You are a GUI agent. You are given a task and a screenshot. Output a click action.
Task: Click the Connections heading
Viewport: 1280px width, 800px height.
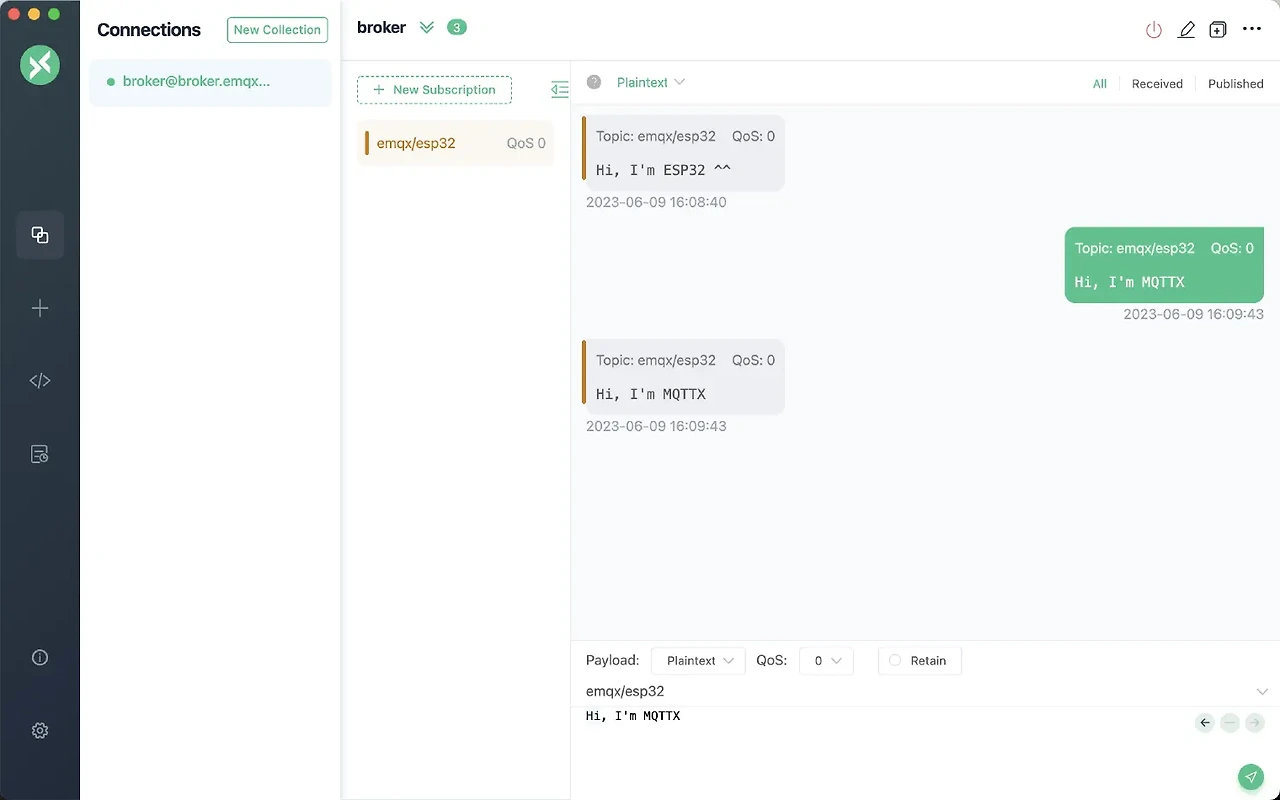[149, 30]
